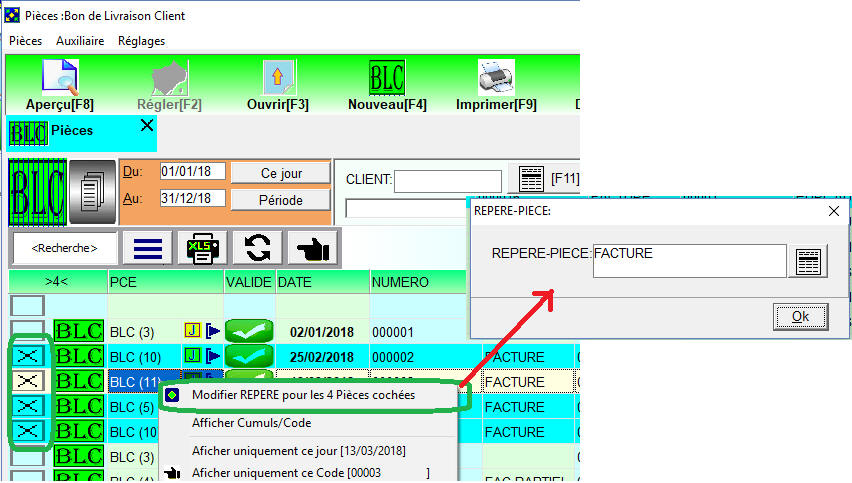Click the Ce jour button
Screen dimensions: 852x483
click(280, 173)
